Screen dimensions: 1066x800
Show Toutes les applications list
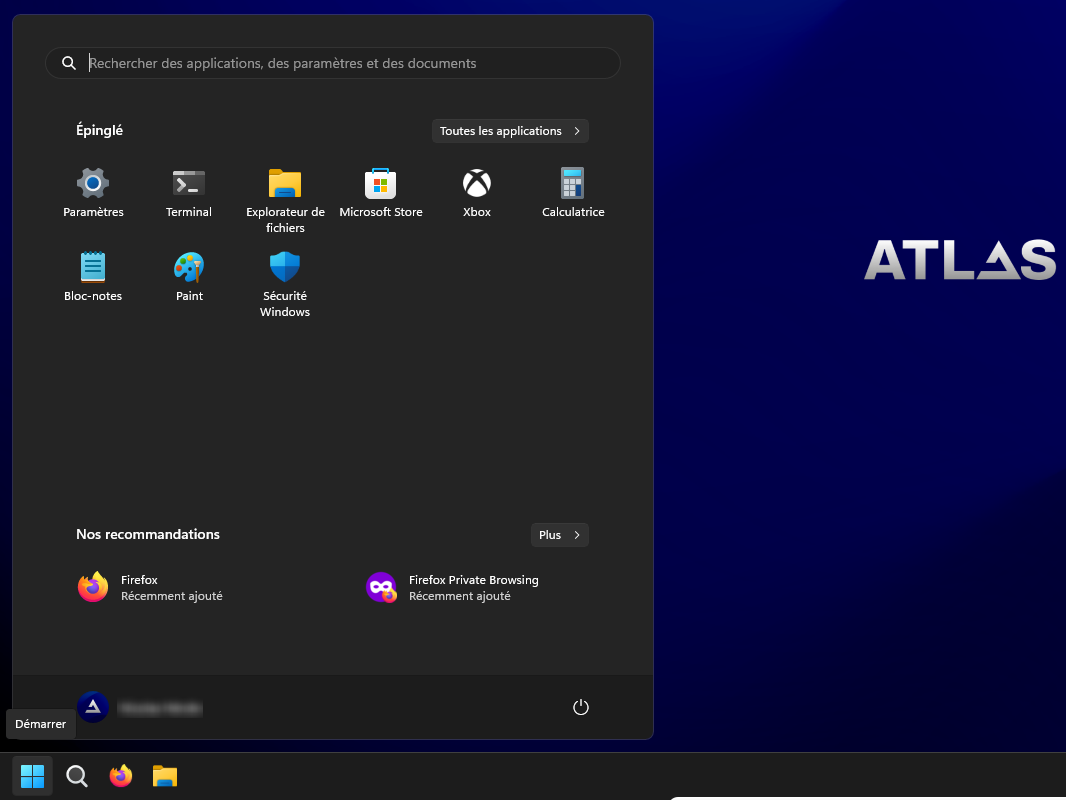click(x=510, y=131)
